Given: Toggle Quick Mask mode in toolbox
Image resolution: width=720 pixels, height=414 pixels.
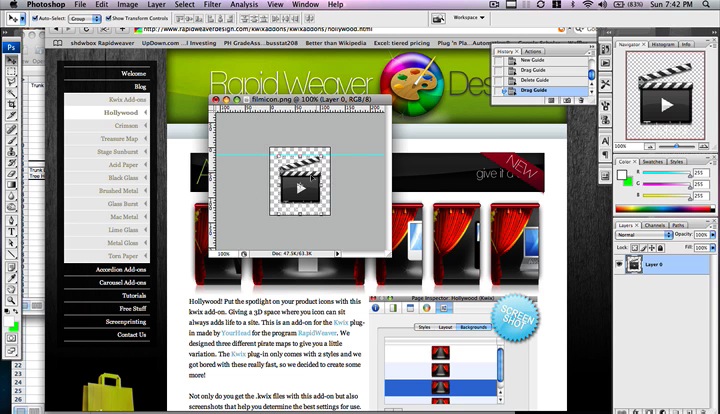Looking at the screenshot, I should pos(11,338).
